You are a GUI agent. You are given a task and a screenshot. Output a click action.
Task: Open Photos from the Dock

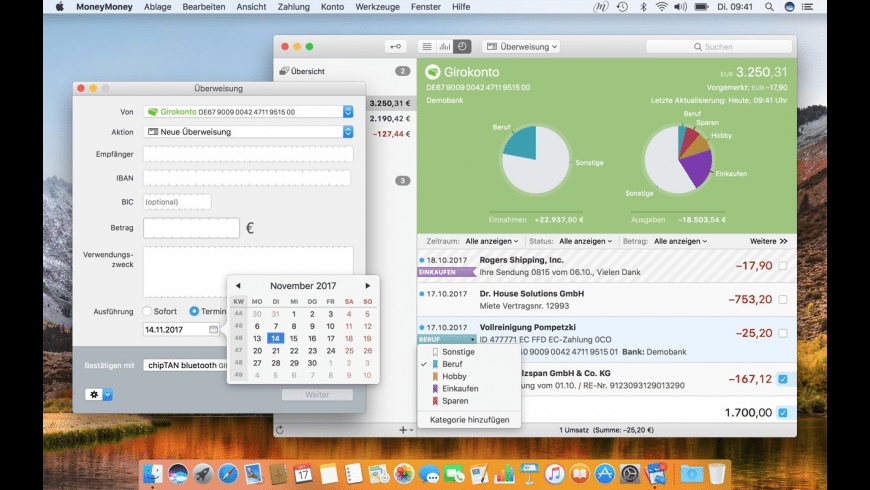(404, 474)
